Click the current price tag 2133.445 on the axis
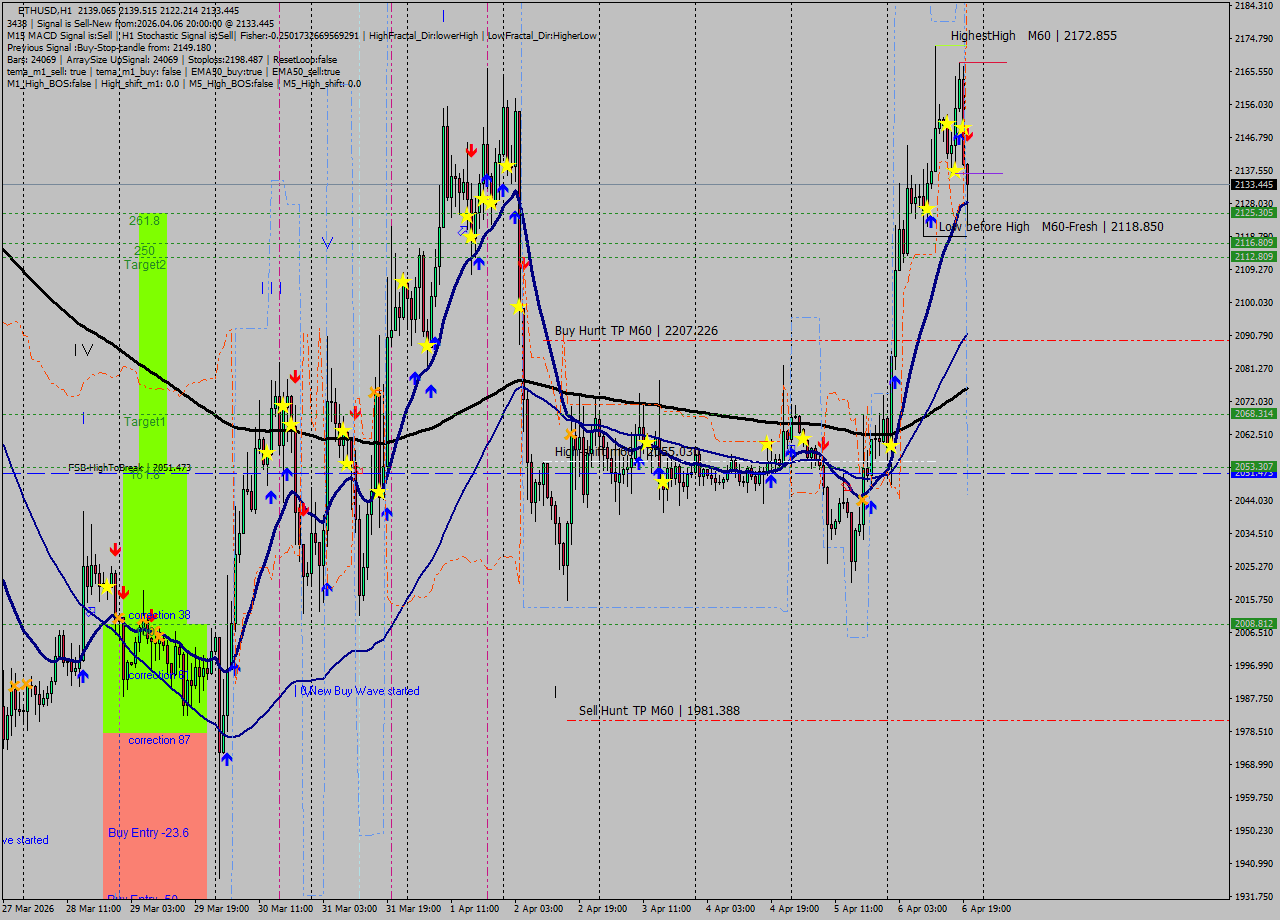 coord(1253,184)
